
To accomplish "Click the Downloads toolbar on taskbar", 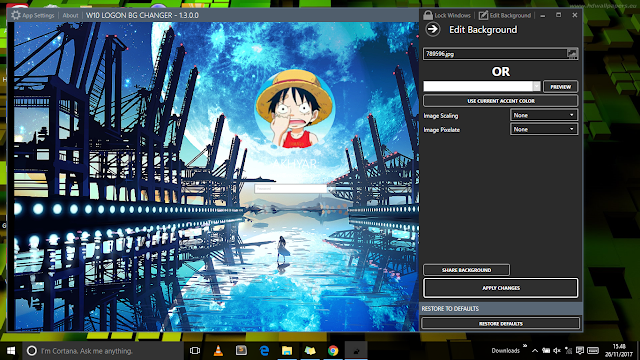I will (x=505, y=351).
